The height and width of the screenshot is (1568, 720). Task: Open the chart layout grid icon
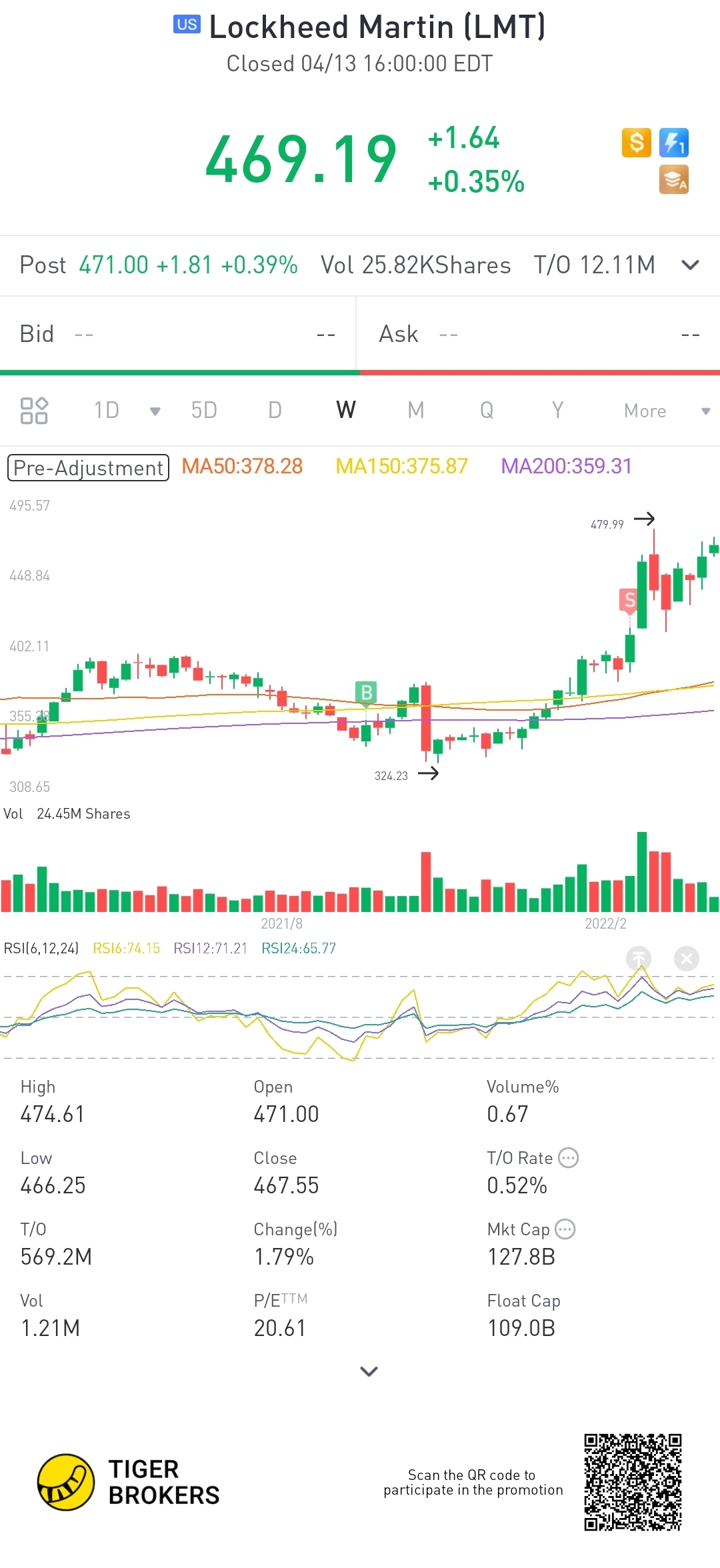[34, 411]
